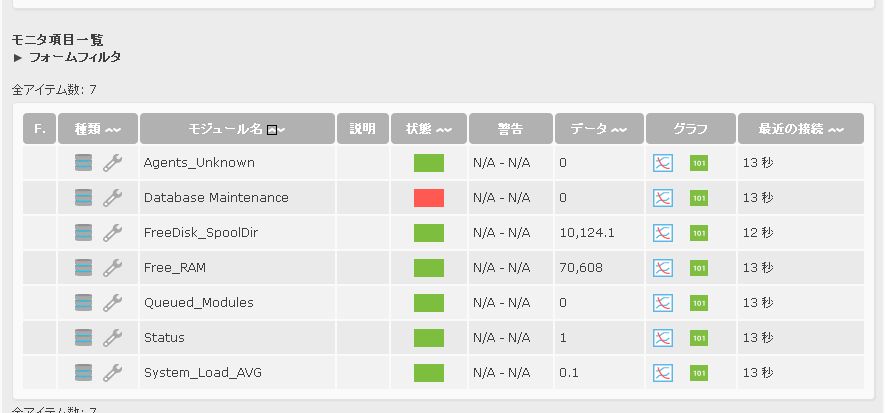Click red status box for Database Maintenance

coord(429,198)
